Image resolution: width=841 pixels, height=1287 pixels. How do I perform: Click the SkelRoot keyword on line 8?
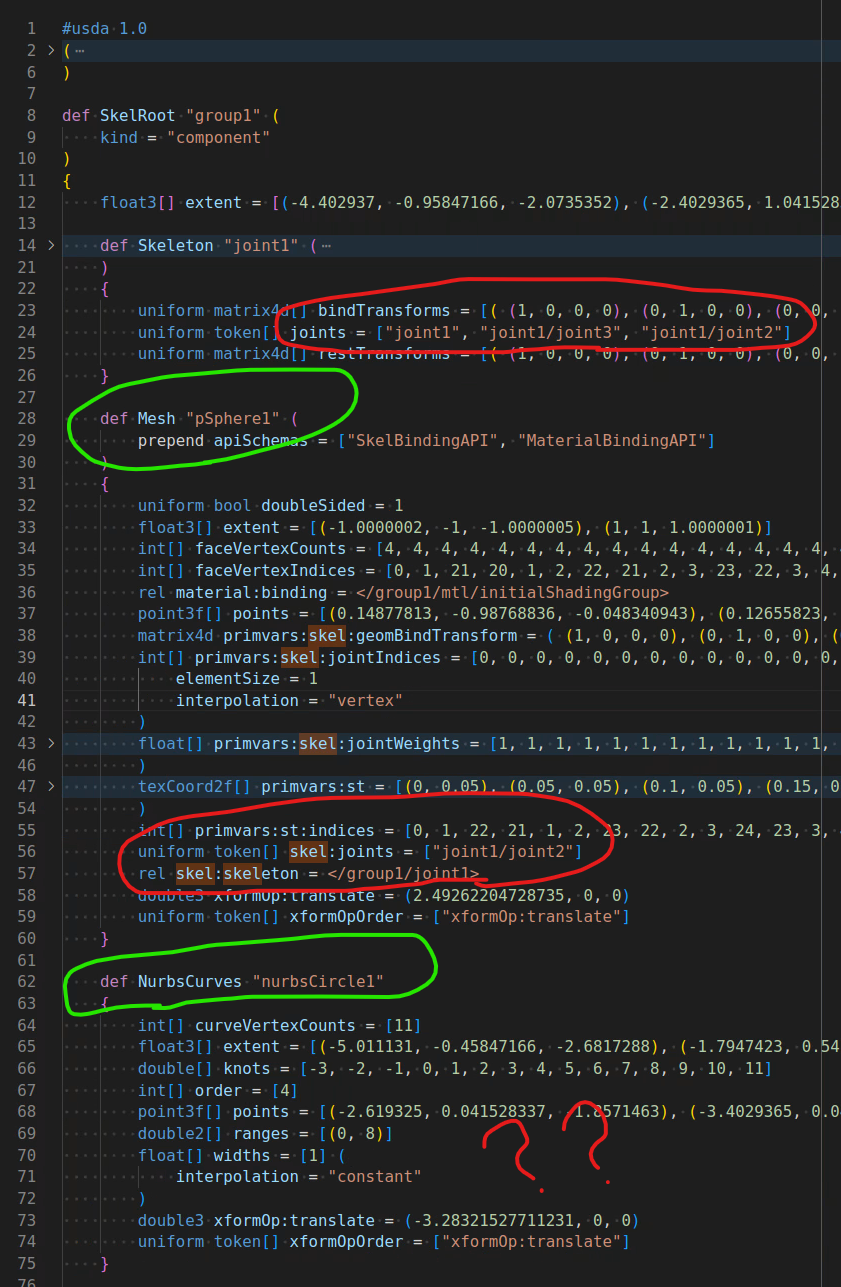138,115
